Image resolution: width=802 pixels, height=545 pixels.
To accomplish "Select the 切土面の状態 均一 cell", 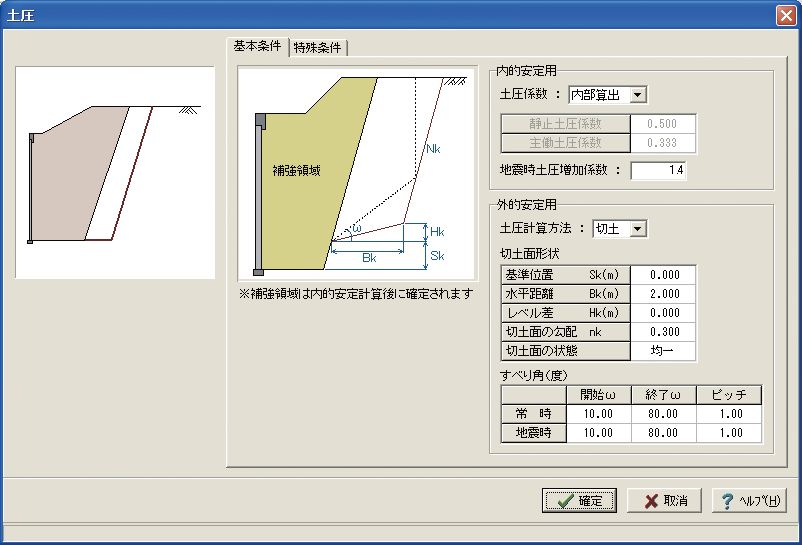I will 663,351.
